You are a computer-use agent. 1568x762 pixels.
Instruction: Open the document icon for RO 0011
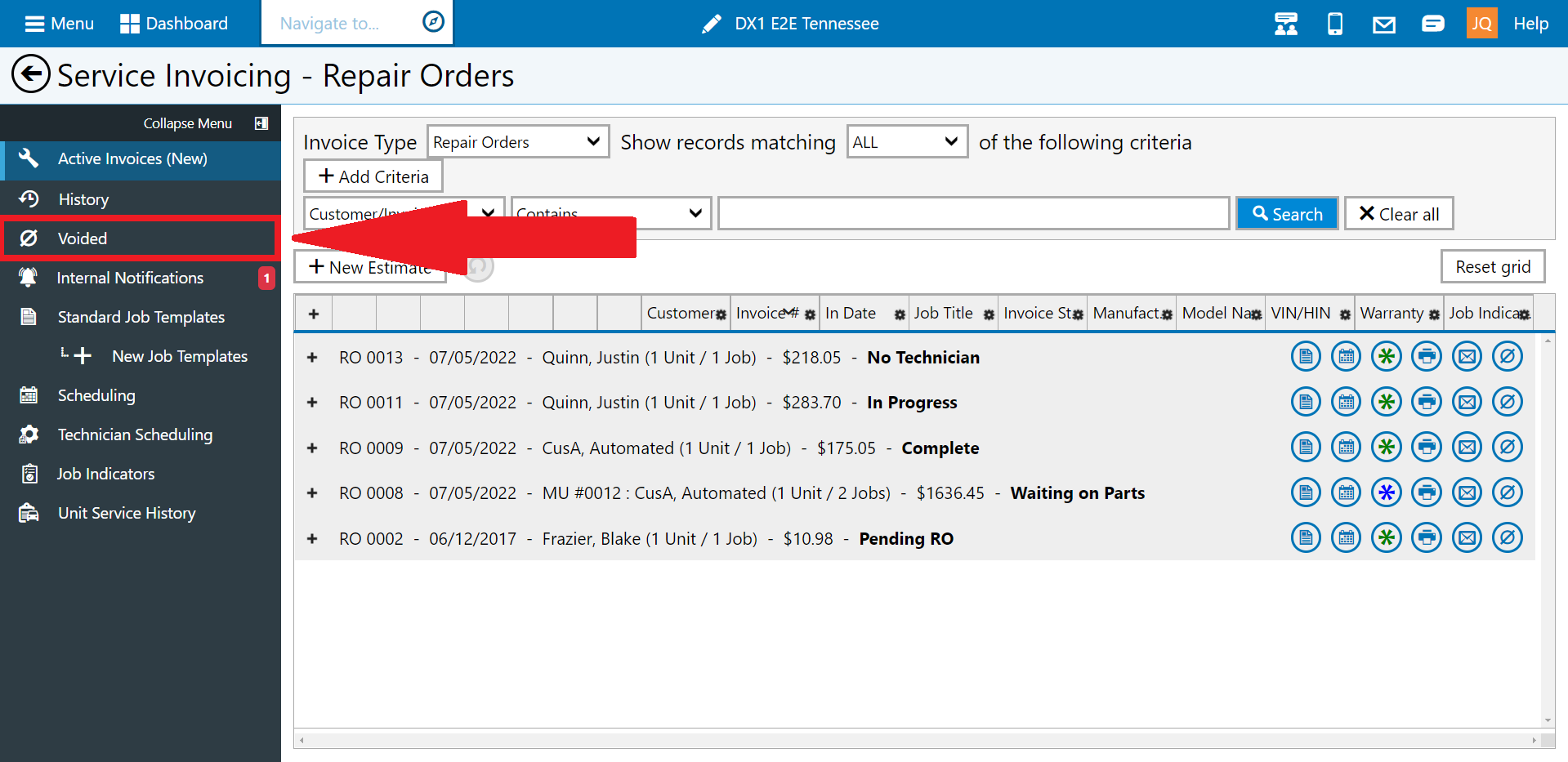[x=1306, y=402]
